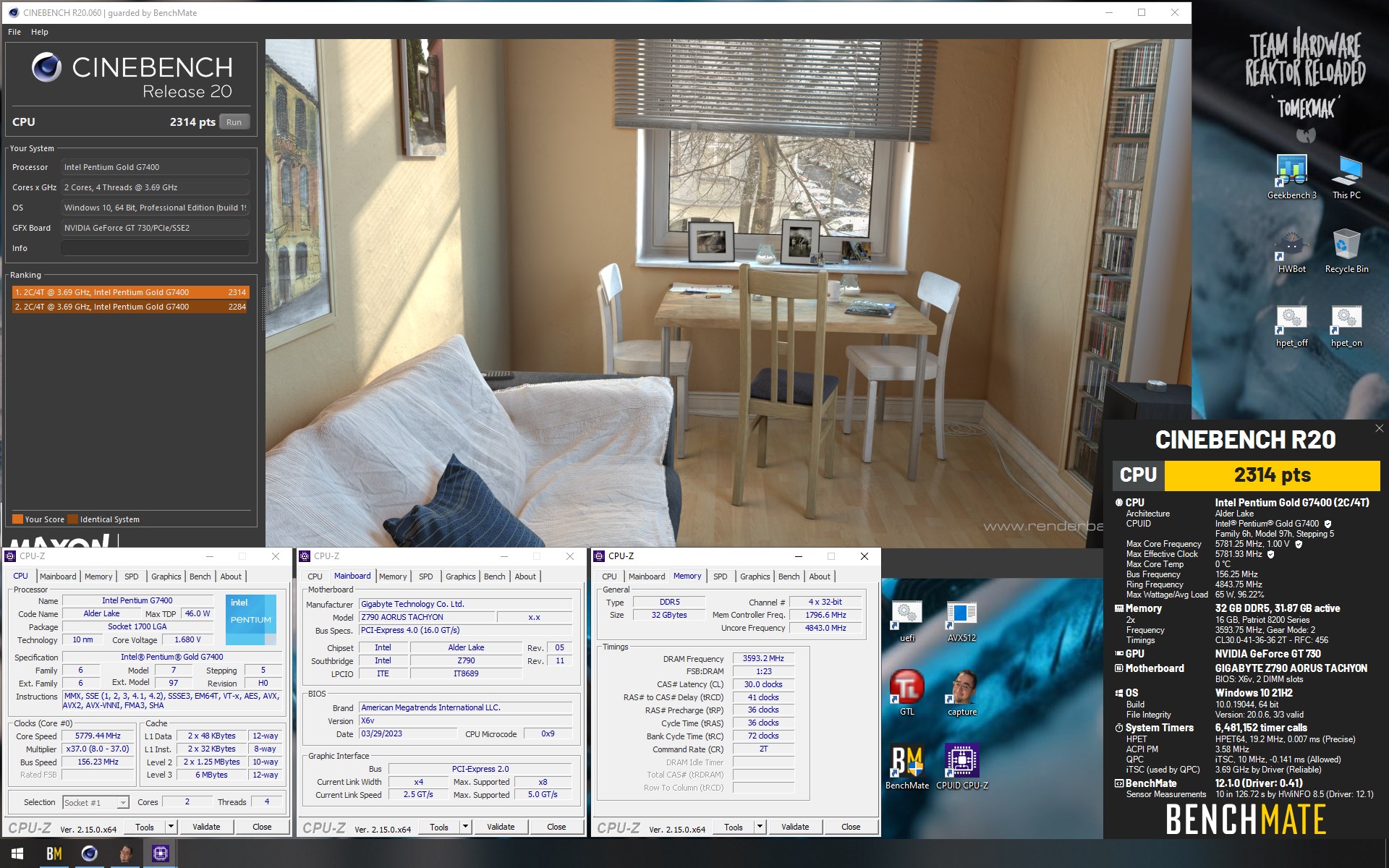Select the first ranking entry scoring 2314
The image size is (1389, 868).
click(130, 292)
